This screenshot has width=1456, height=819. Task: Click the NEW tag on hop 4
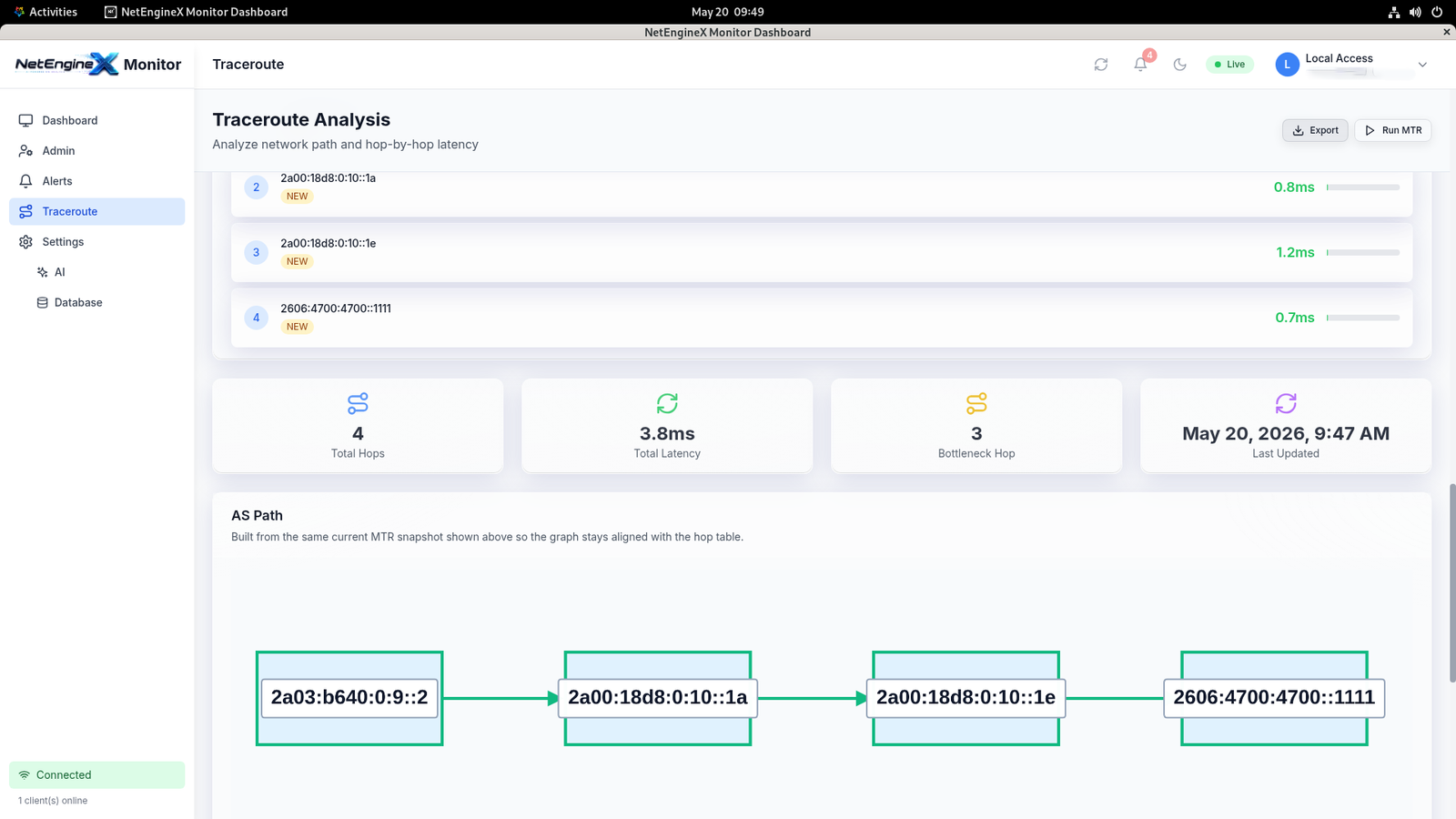(297, 327)
